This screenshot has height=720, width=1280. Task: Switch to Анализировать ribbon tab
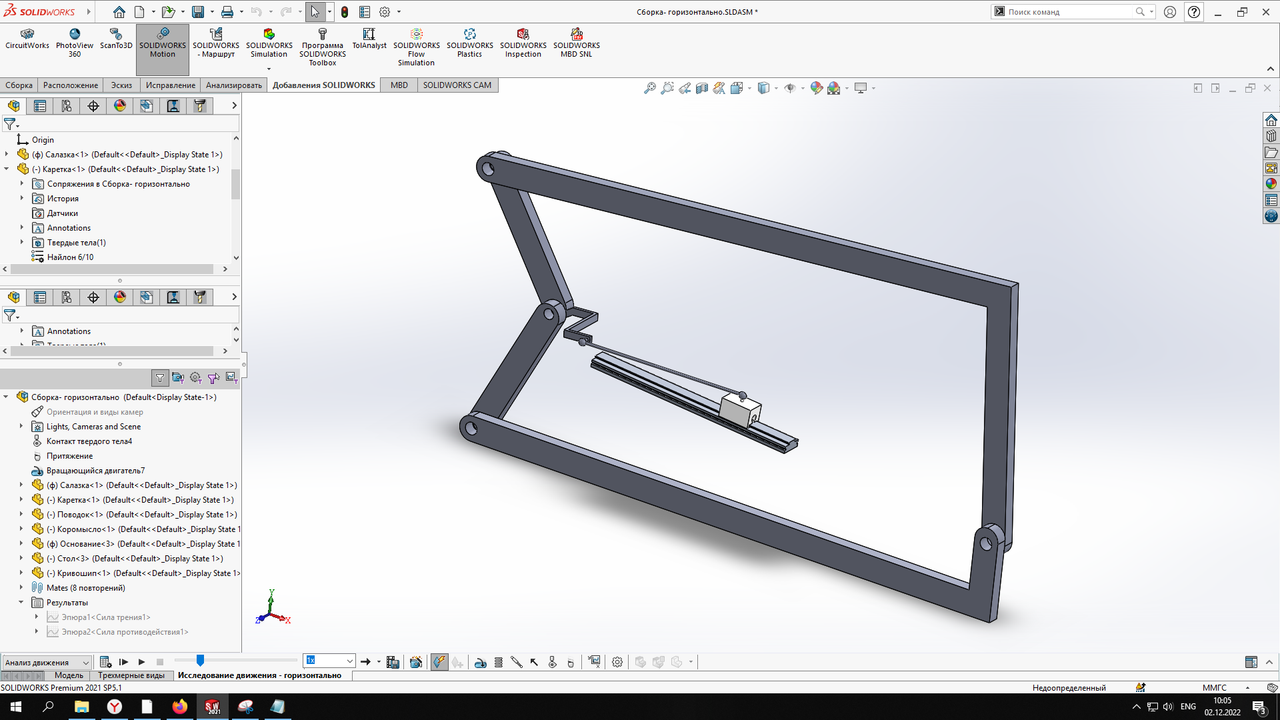click(234, 85)
